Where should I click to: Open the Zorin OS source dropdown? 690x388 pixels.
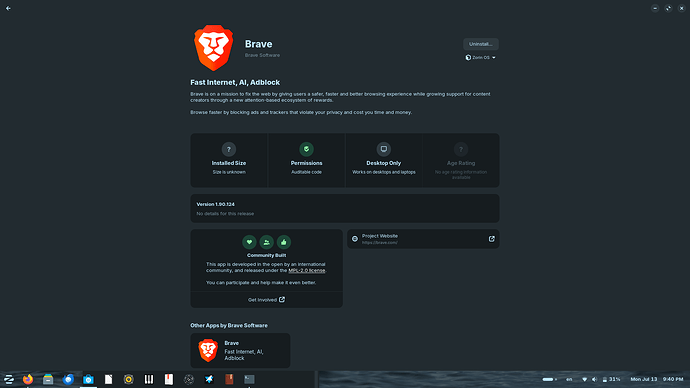(481, 58)
